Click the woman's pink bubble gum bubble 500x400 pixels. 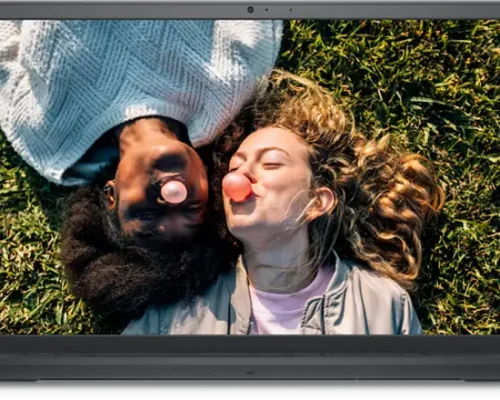237,187
